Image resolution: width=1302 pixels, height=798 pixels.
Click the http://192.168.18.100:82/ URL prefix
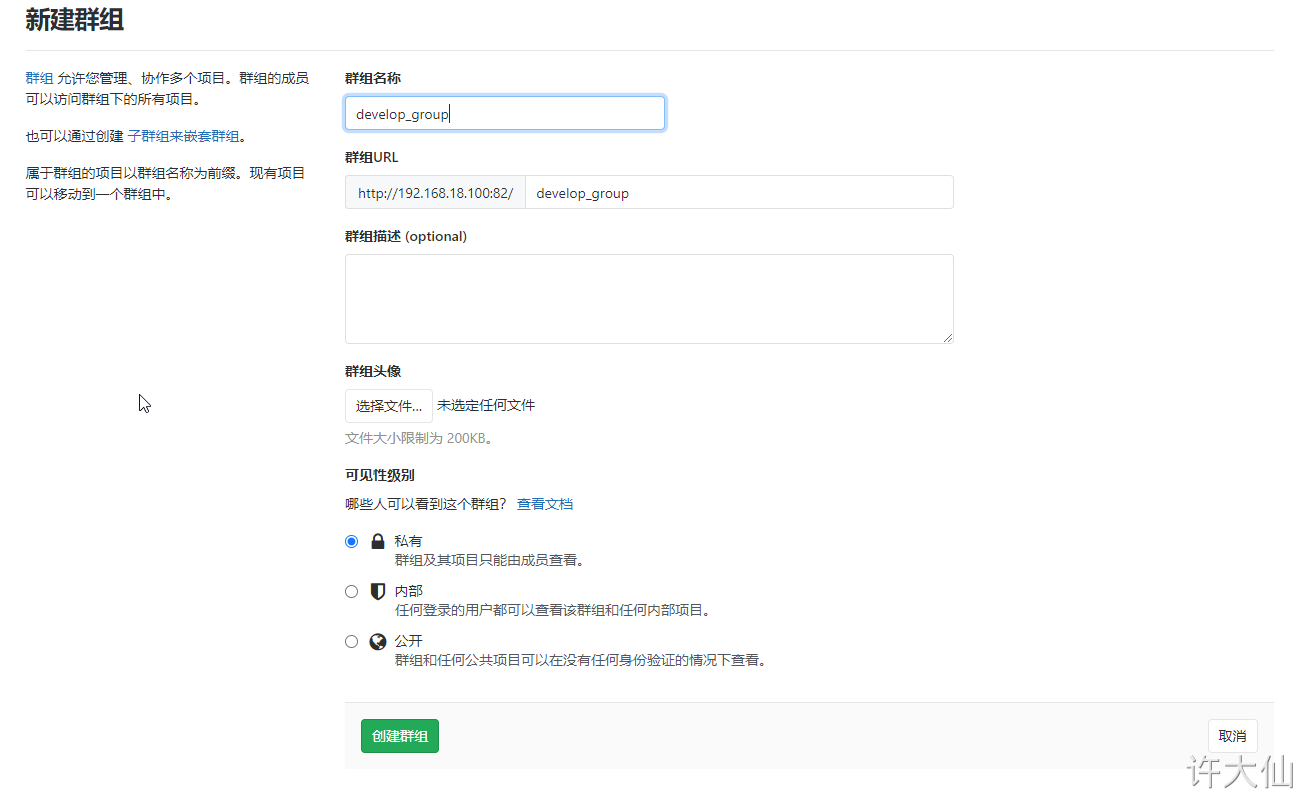click(435, 192)
